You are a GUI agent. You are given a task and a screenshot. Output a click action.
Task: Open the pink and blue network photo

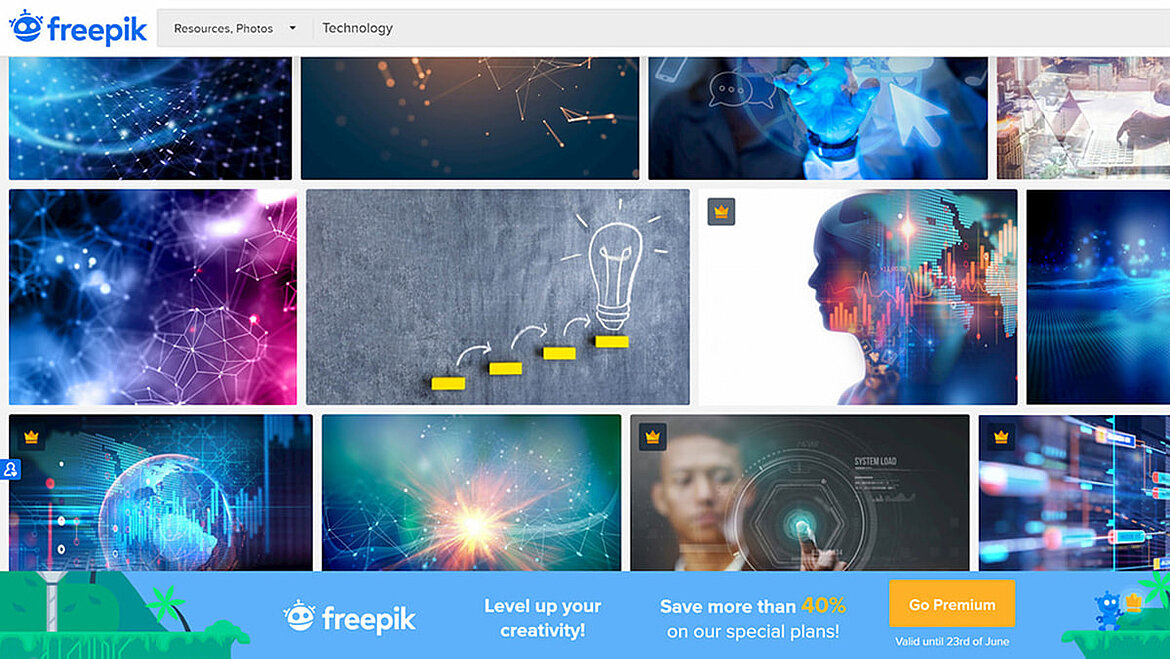(153, 297)
